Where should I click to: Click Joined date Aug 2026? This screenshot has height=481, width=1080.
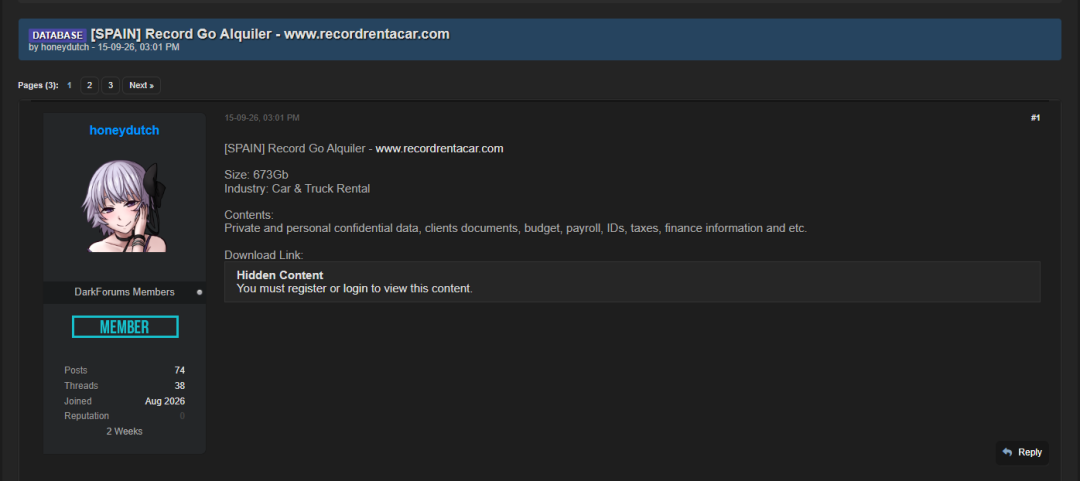coord(165,400)
